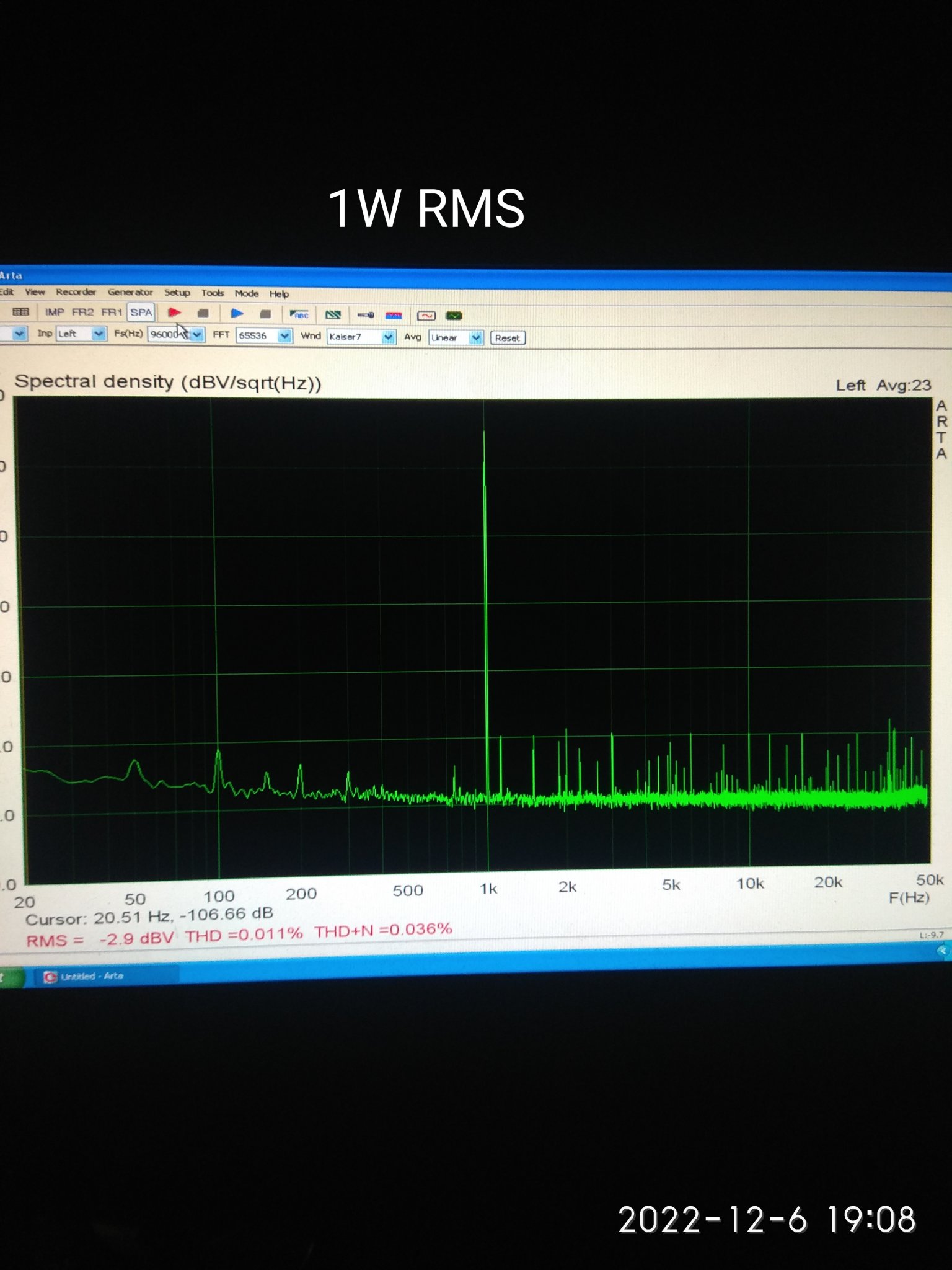Start generator with blue play icon
952x1270 pixels.
pyautogui.click(x=237, y=313)
